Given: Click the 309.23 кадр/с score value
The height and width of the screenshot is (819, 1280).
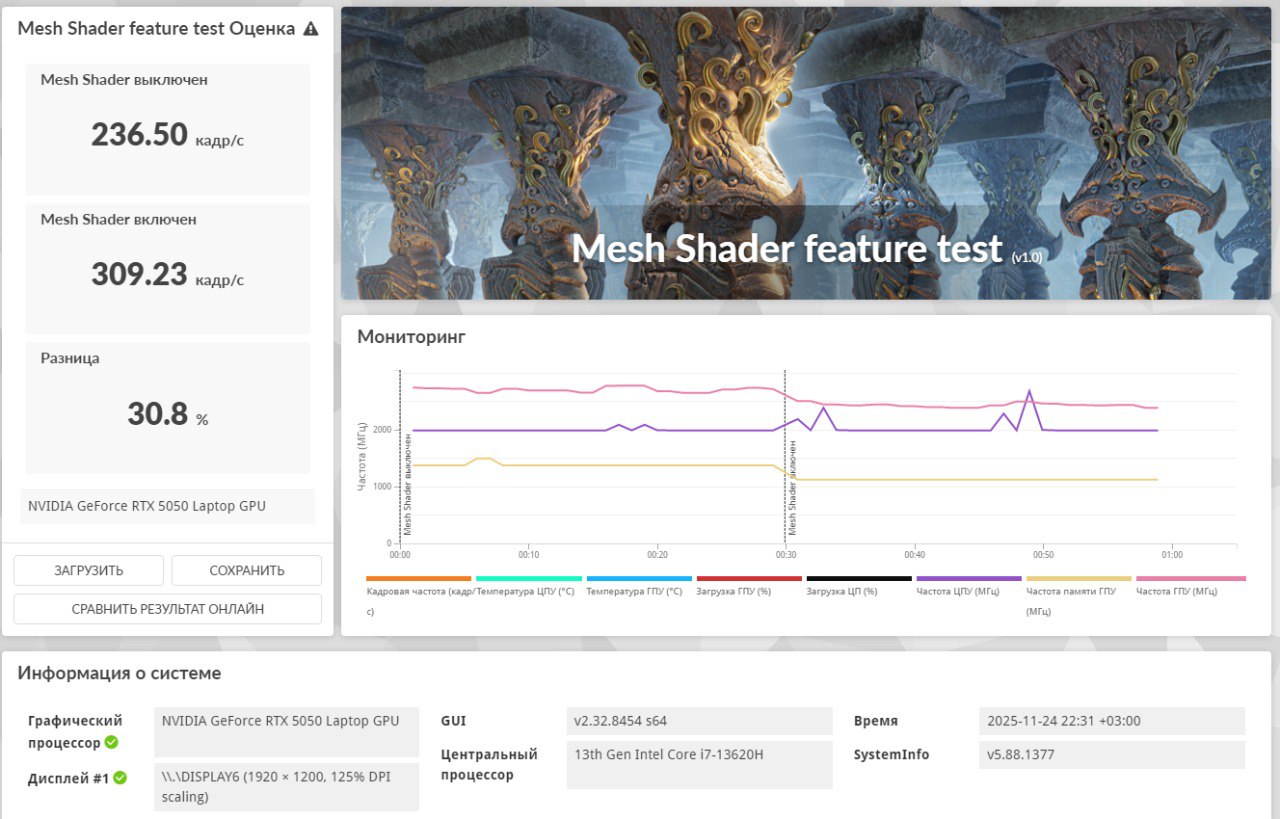Looking at the screenshot, I should [x=167, y=274].
